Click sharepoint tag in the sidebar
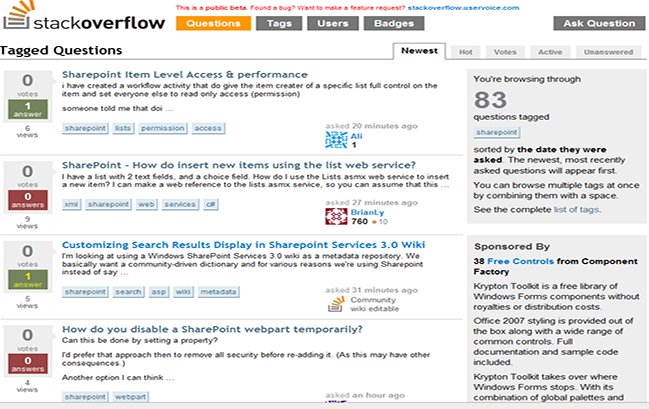The height and width of the screenshot is (409, 649). coord(497,132)
